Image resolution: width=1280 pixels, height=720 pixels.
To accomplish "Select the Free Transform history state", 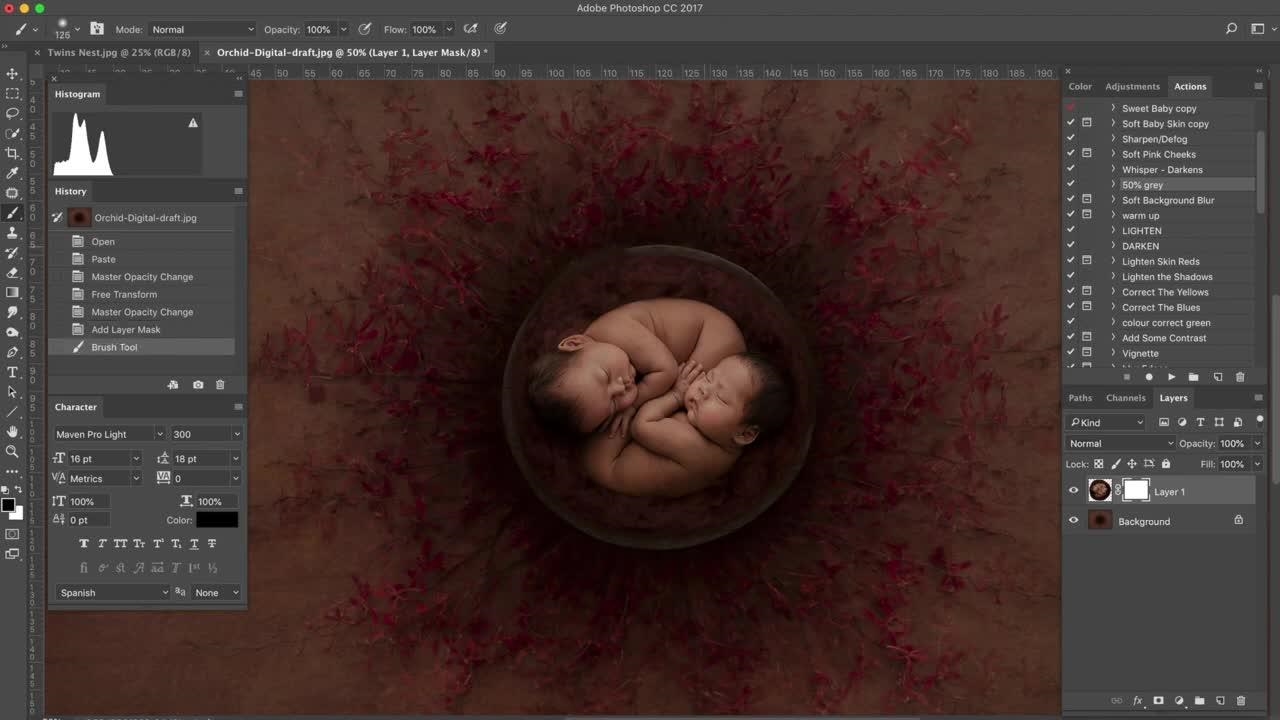I will pyautogui.click(x=124, y=294).
